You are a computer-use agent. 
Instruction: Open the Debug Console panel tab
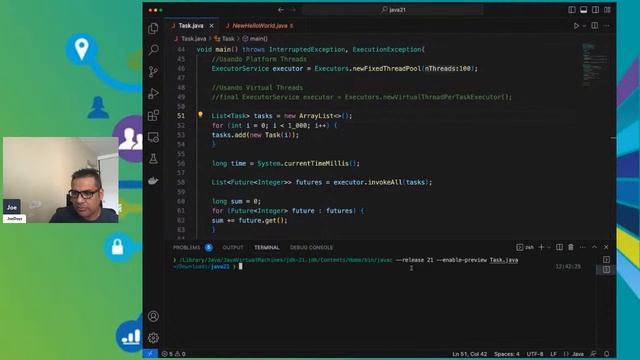click(311, 247)
